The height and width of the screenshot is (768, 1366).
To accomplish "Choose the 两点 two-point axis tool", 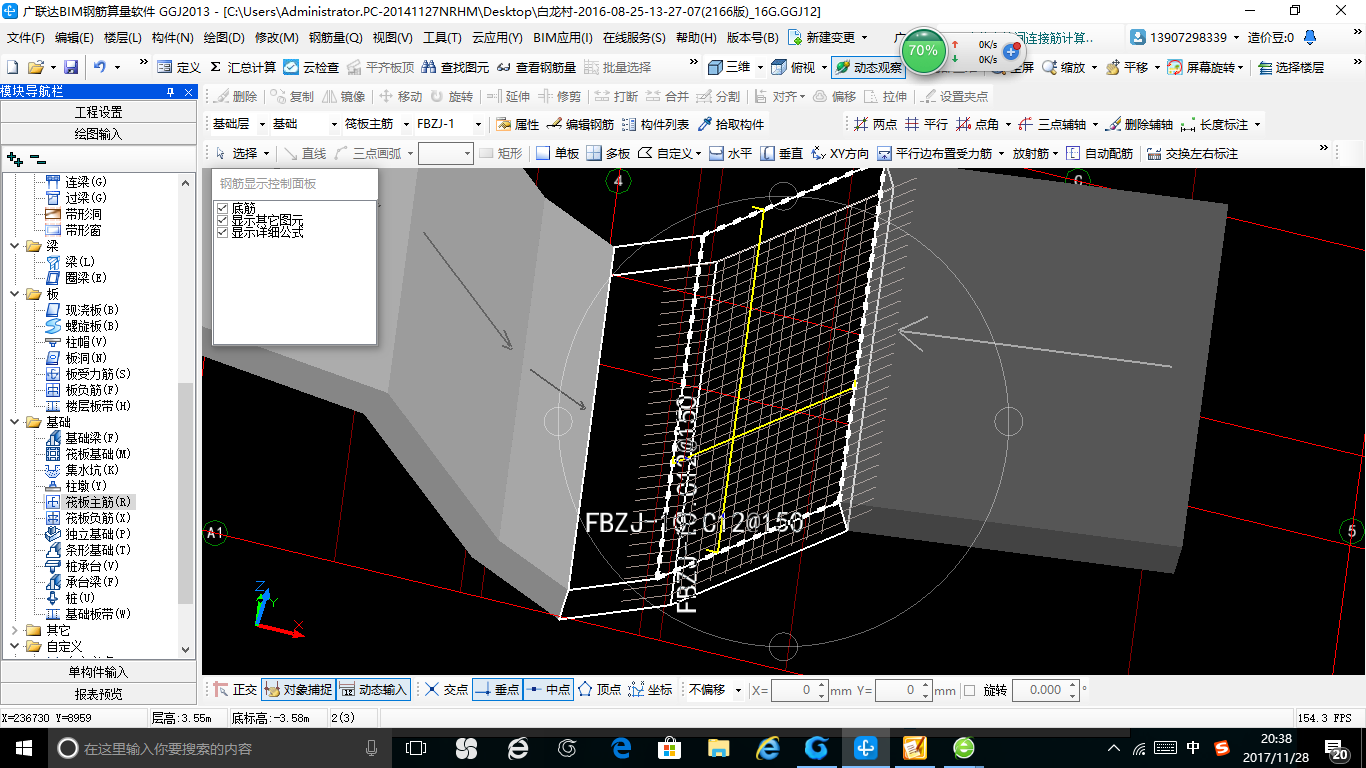I will click(875, 124).
